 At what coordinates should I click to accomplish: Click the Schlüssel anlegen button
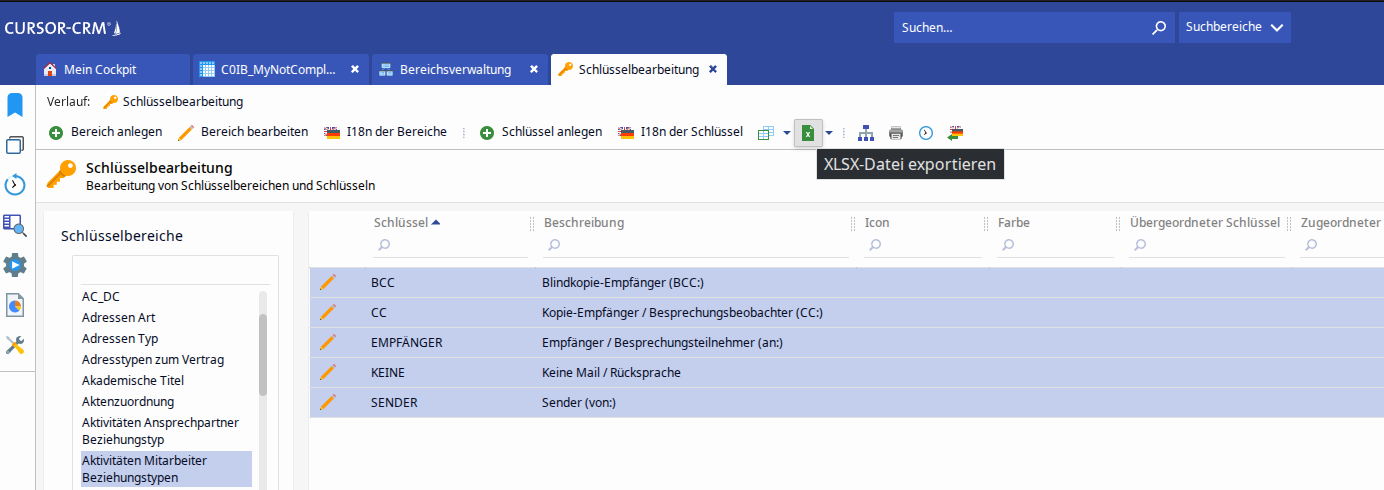541,132
